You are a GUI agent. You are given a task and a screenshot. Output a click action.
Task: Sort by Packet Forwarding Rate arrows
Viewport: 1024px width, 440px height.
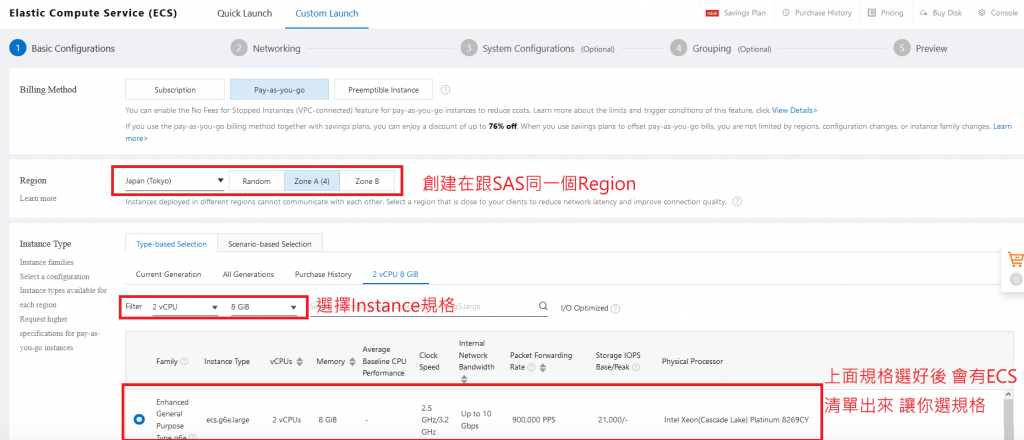(543, 368)
